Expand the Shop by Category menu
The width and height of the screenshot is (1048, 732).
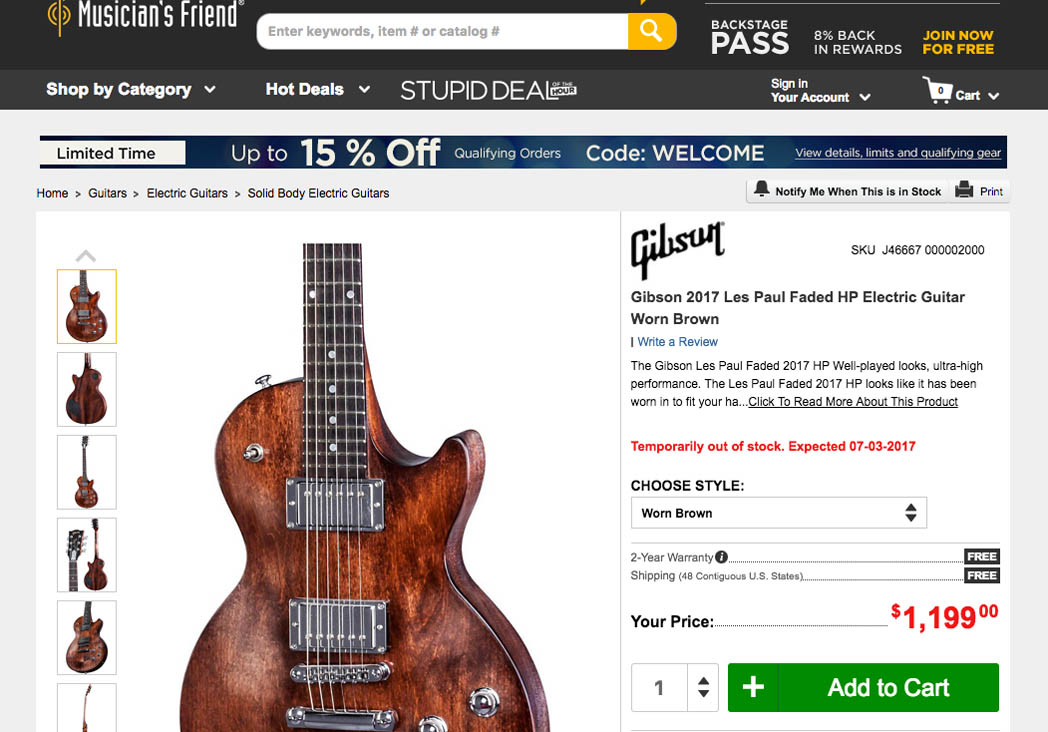tap(131, 90)
